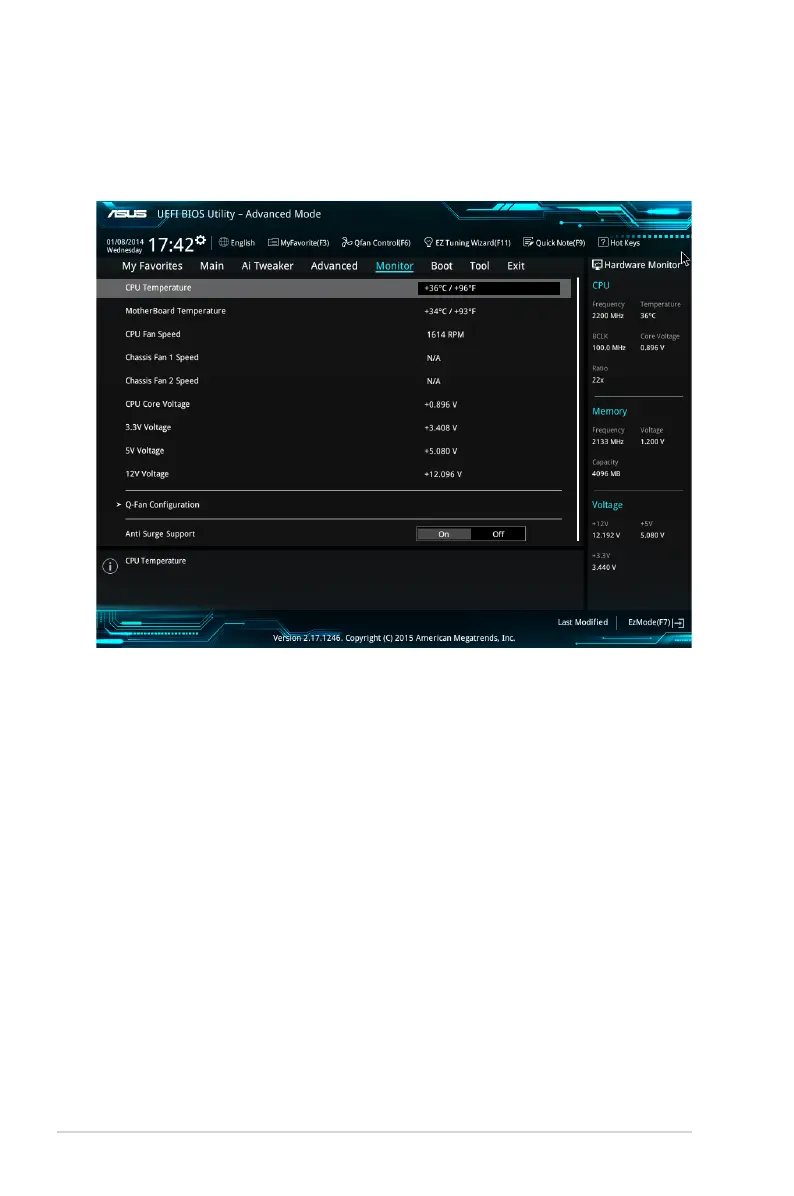
Task: Click the 01/08/2014 date
Action: (125, 241)
